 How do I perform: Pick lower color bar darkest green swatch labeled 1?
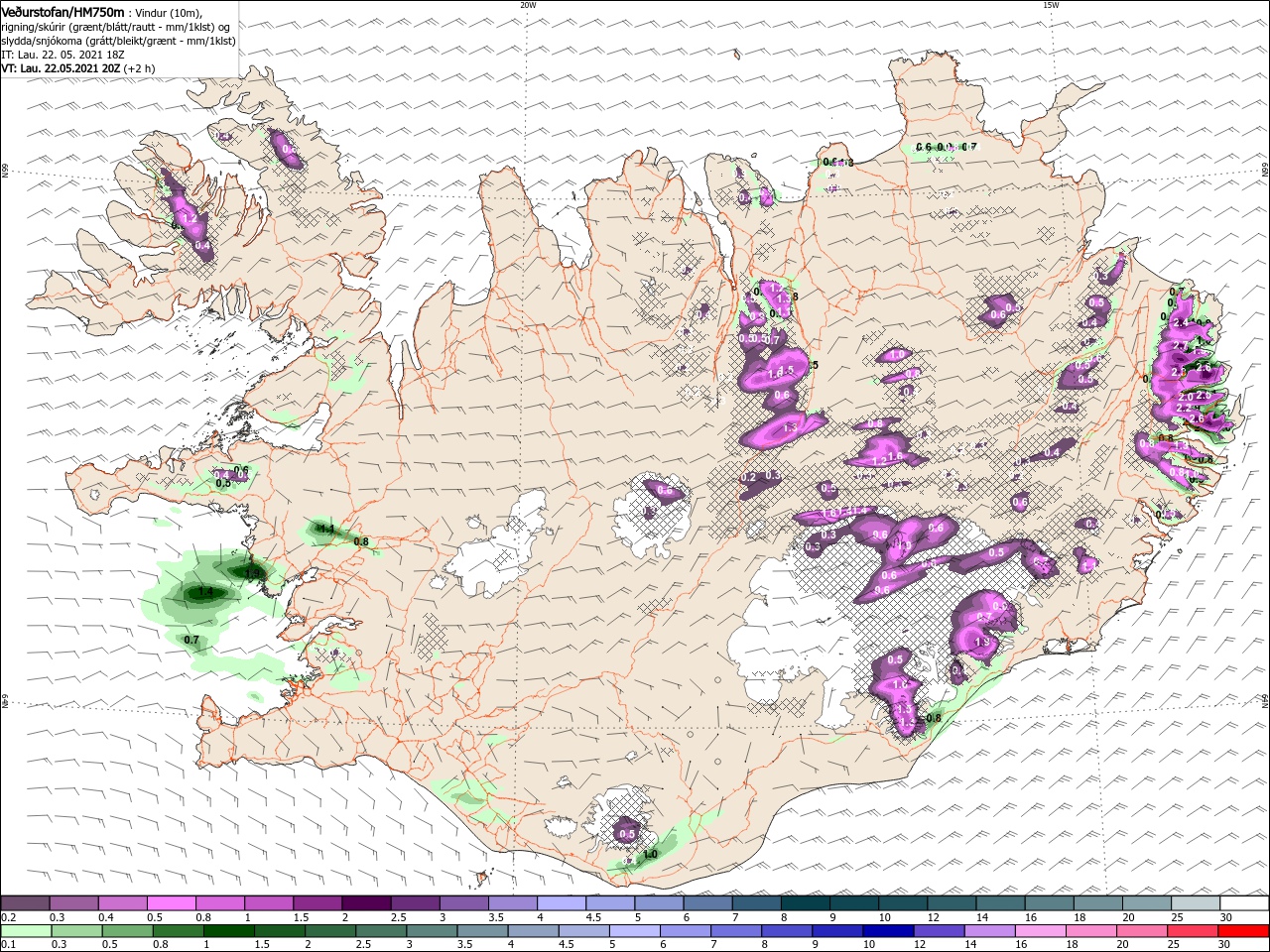click(x=229, y=932)
